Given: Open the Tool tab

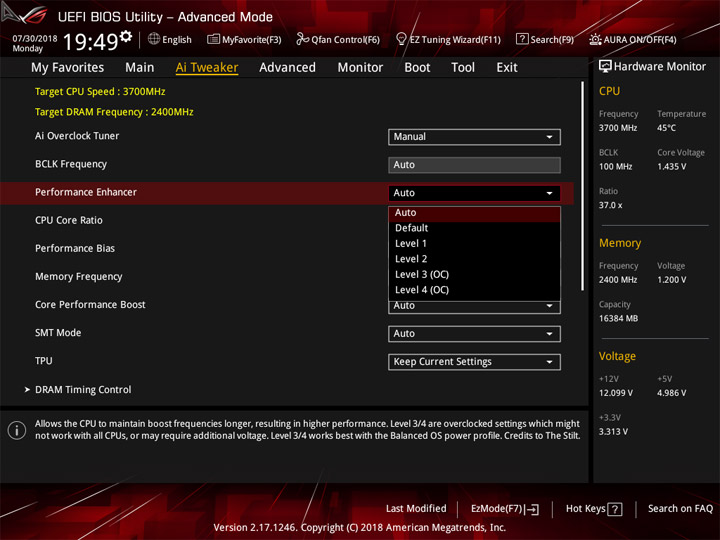Looking at the screenshot, I should pyautogui.click(x=463, y=68).
